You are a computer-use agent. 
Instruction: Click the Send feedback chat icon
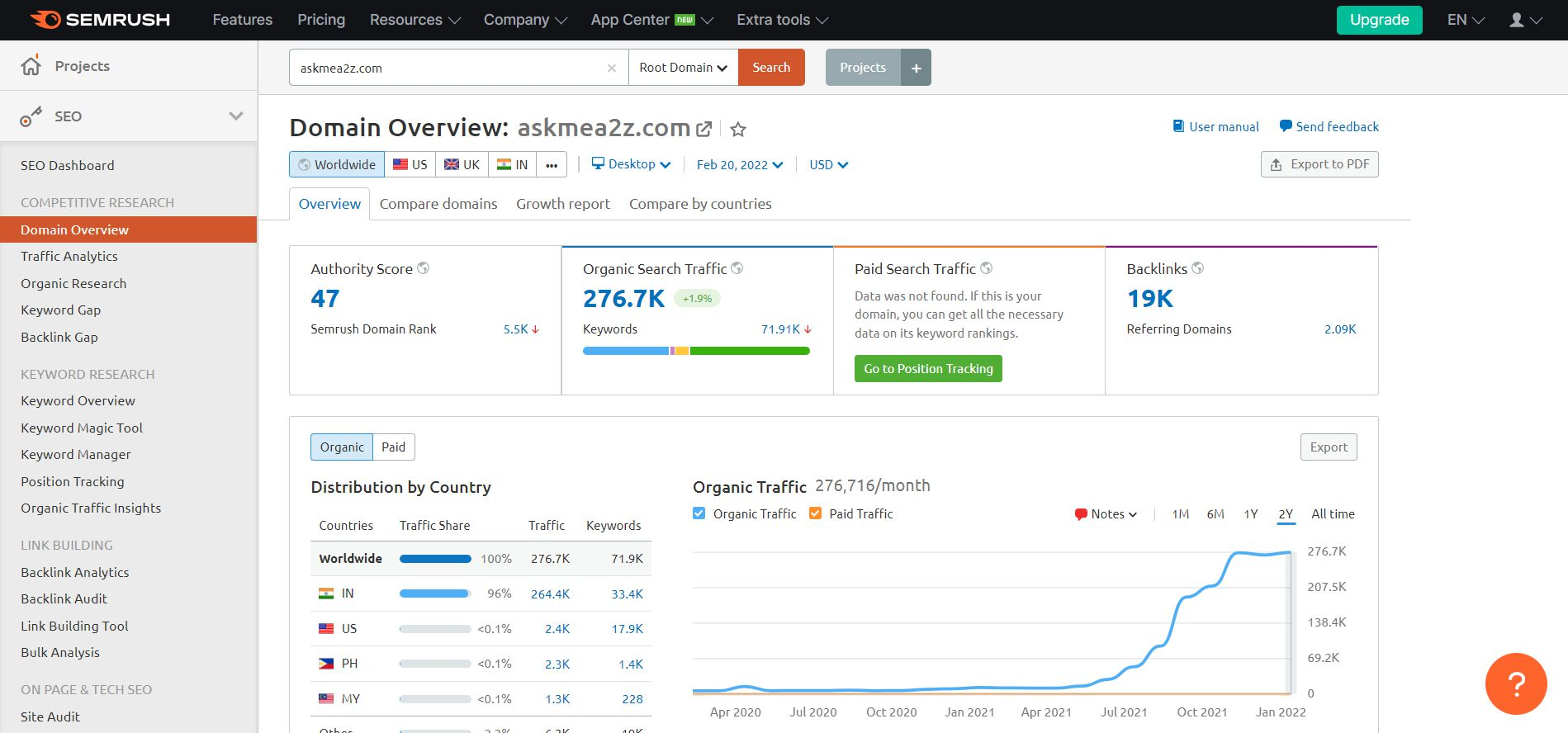[1286, 126]
